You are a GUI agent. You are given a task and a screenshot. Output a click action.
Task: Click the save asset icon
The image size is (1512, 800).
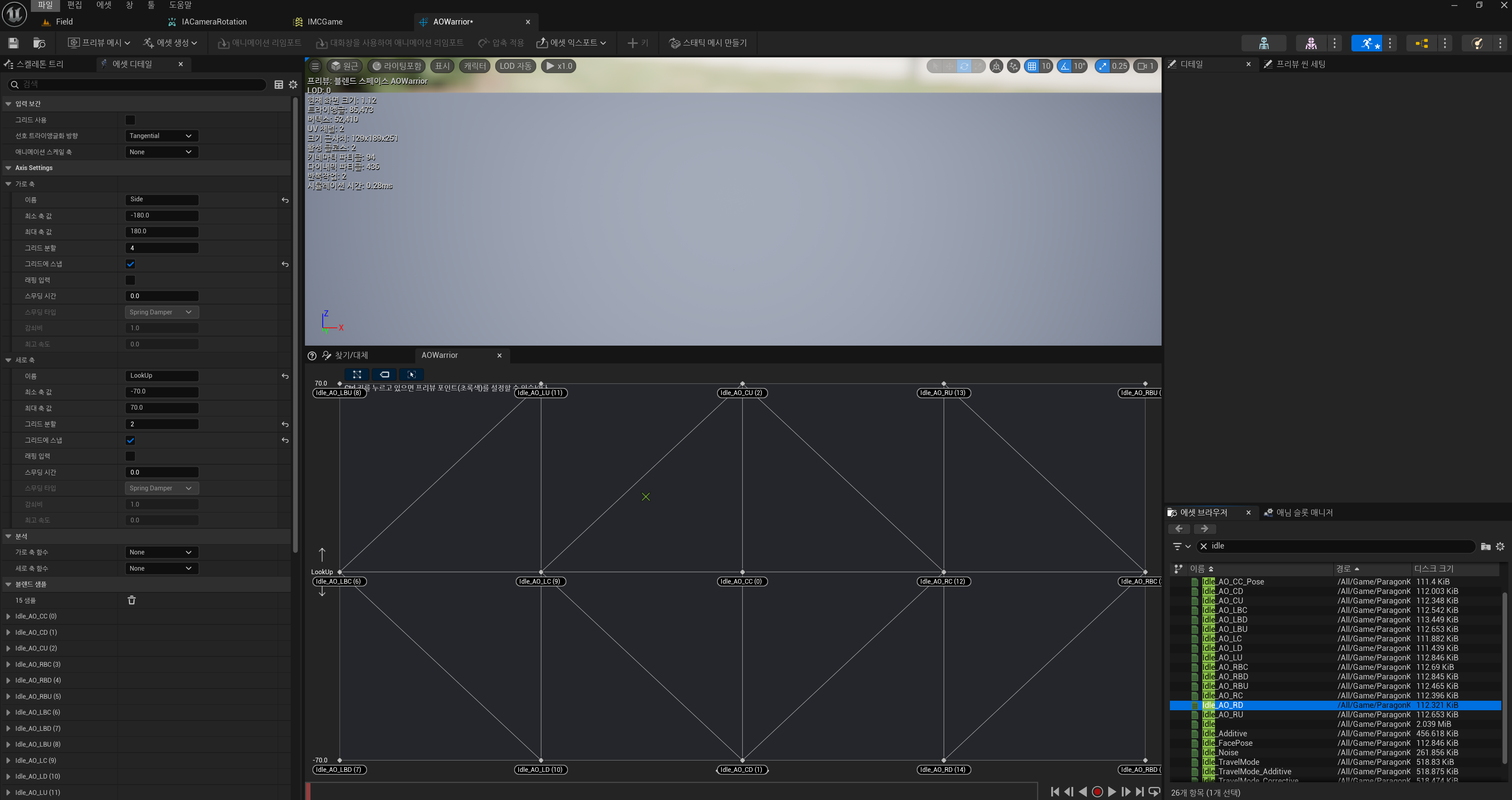click(x=13, y=43)
